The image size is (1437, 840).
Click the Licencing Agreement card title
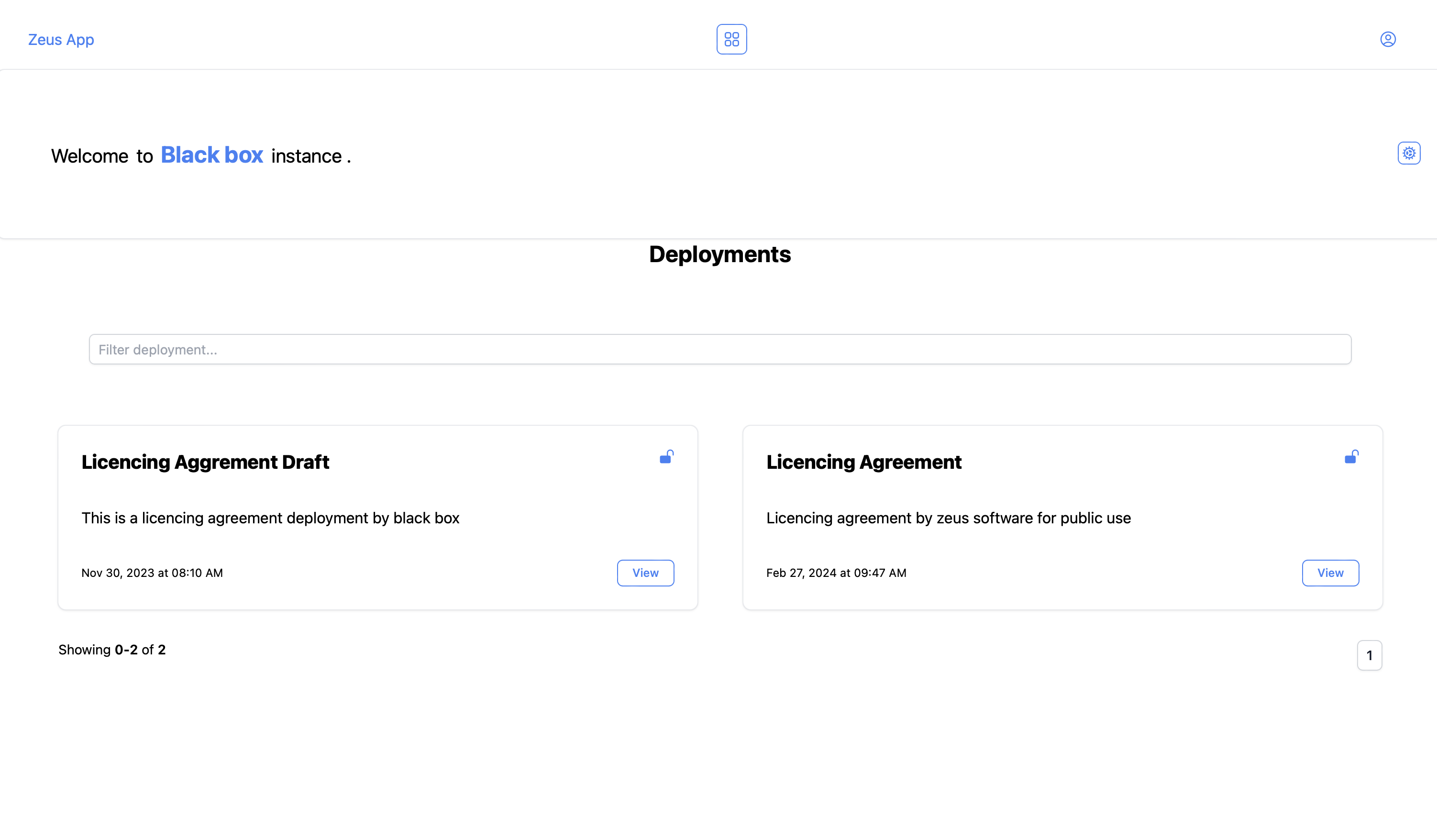pyautogui.click(x=864, y=462)
